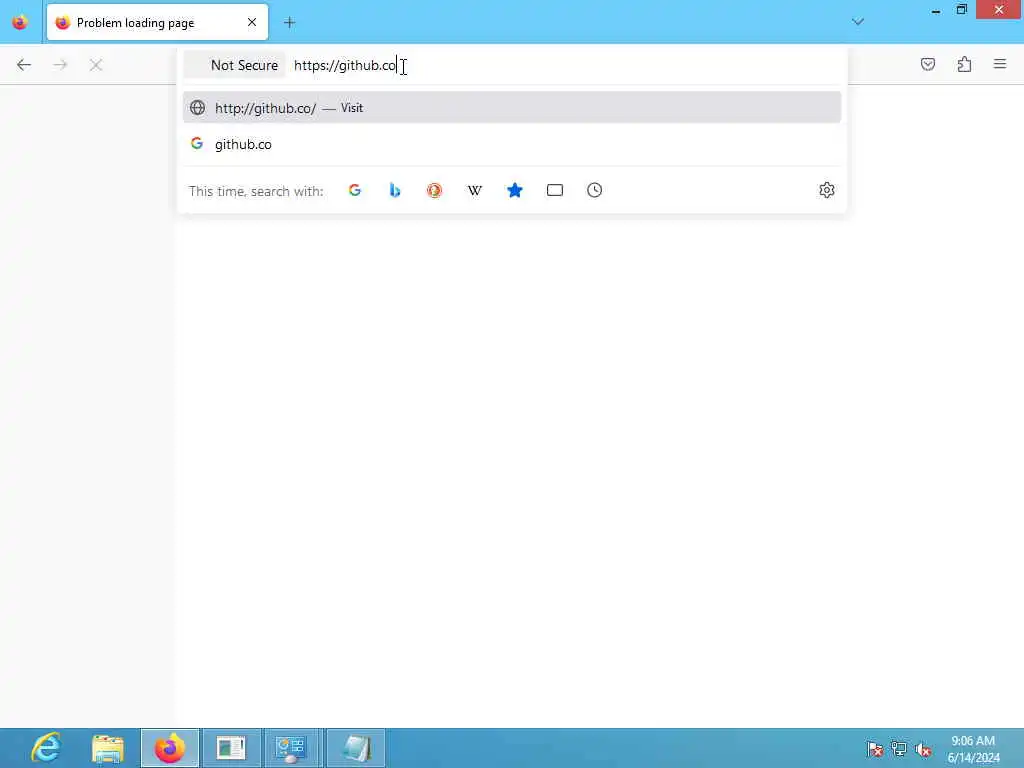Open Control Panel taskbar icon
1024x768 pixels.
click(x=292, y=748)
